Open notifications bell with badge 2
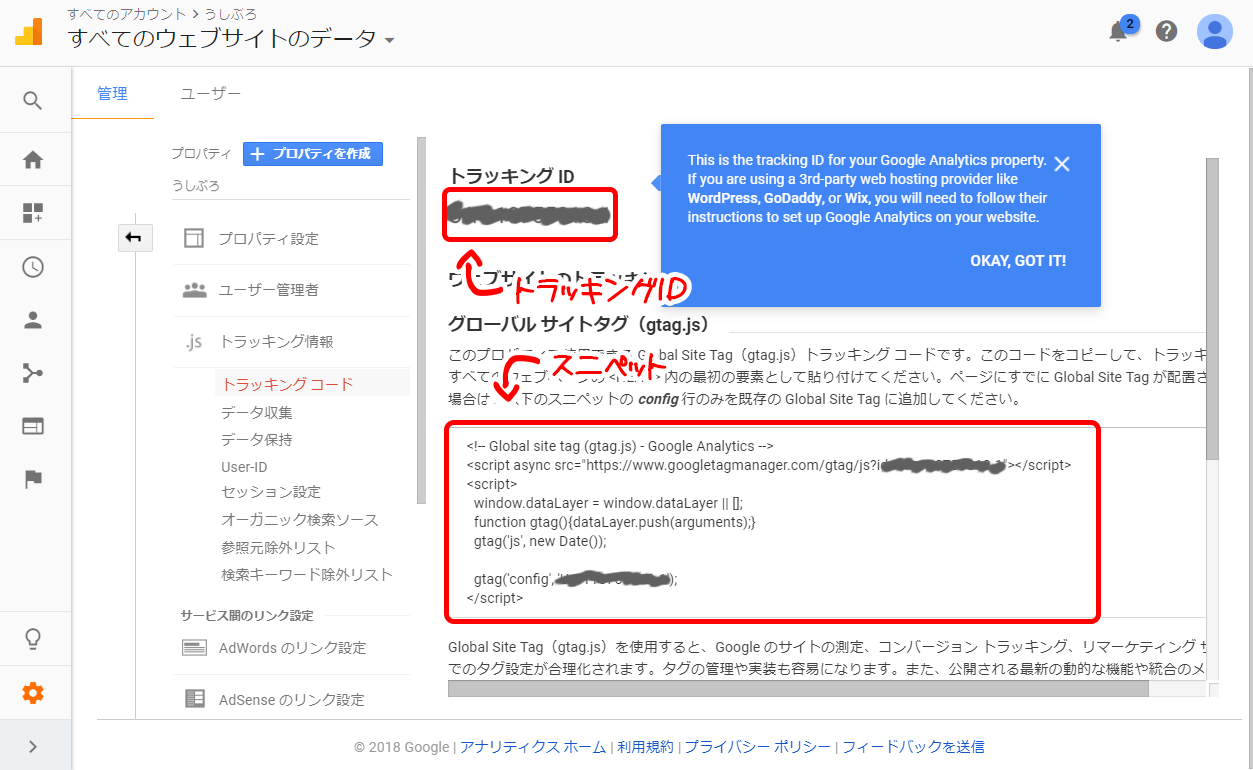 tap(1120, 31)
